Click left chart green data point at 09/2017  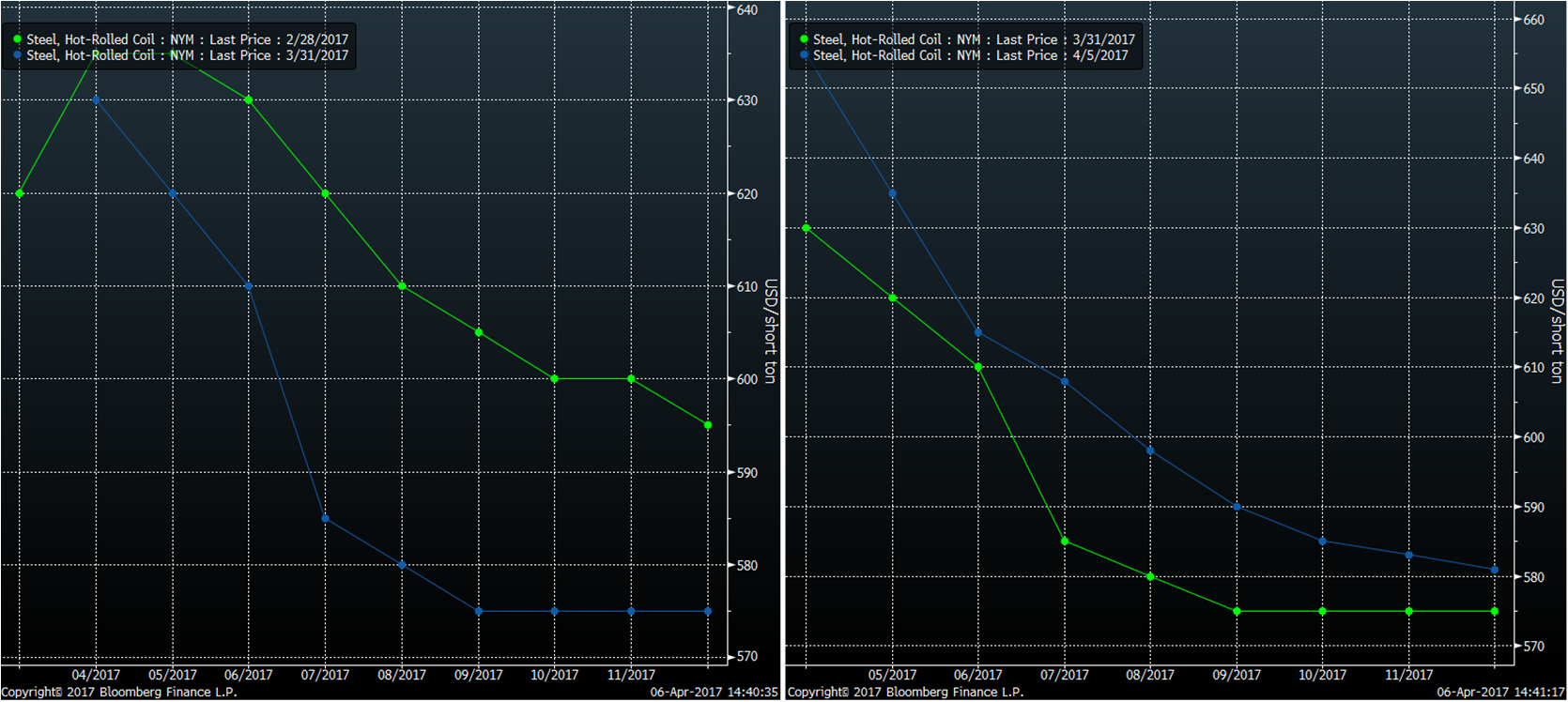pos(479,332)
